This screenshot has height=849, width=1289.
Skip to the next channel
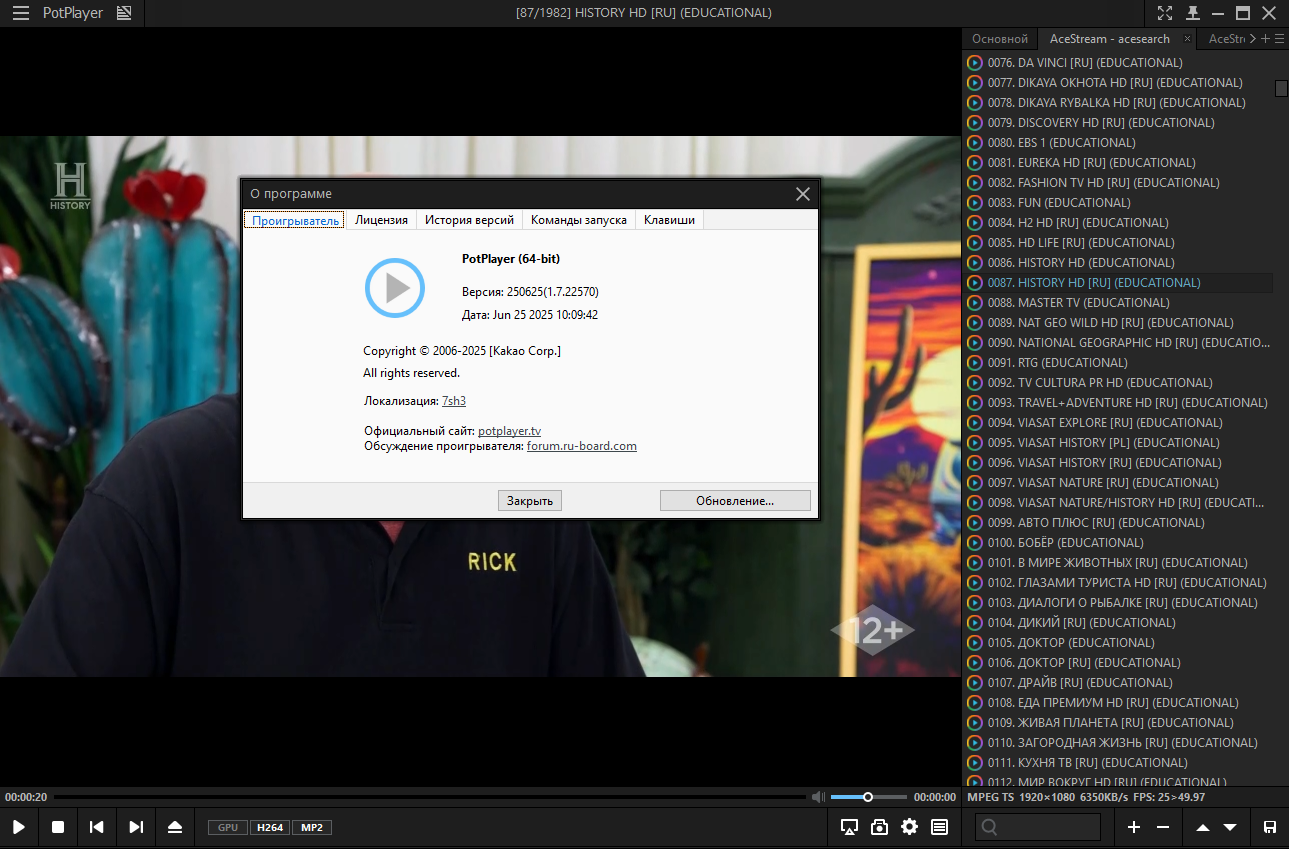(x=136, y=827)
